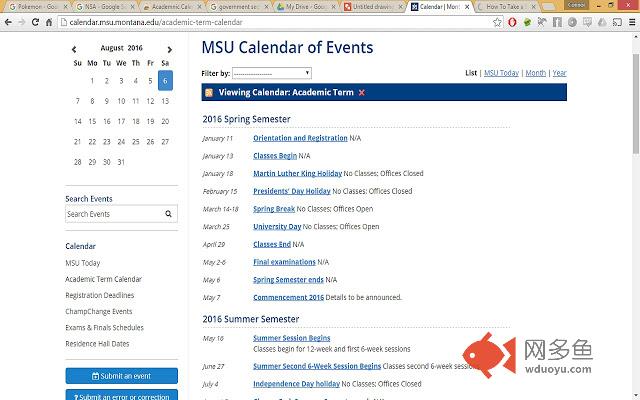Open the Commencement 2016 event link
The width and height of the screenshot is (640, 400).
pyautogui.click(x=288, y=298)
